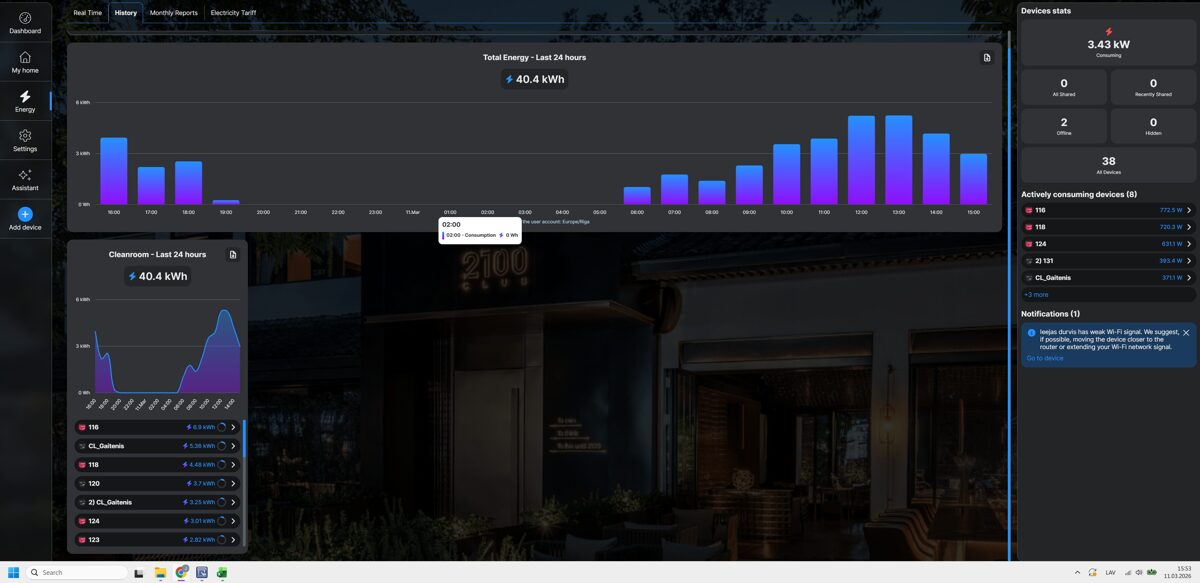Export the Total Energy chart report
This screenshot has width=1200, height=583.
987,58
